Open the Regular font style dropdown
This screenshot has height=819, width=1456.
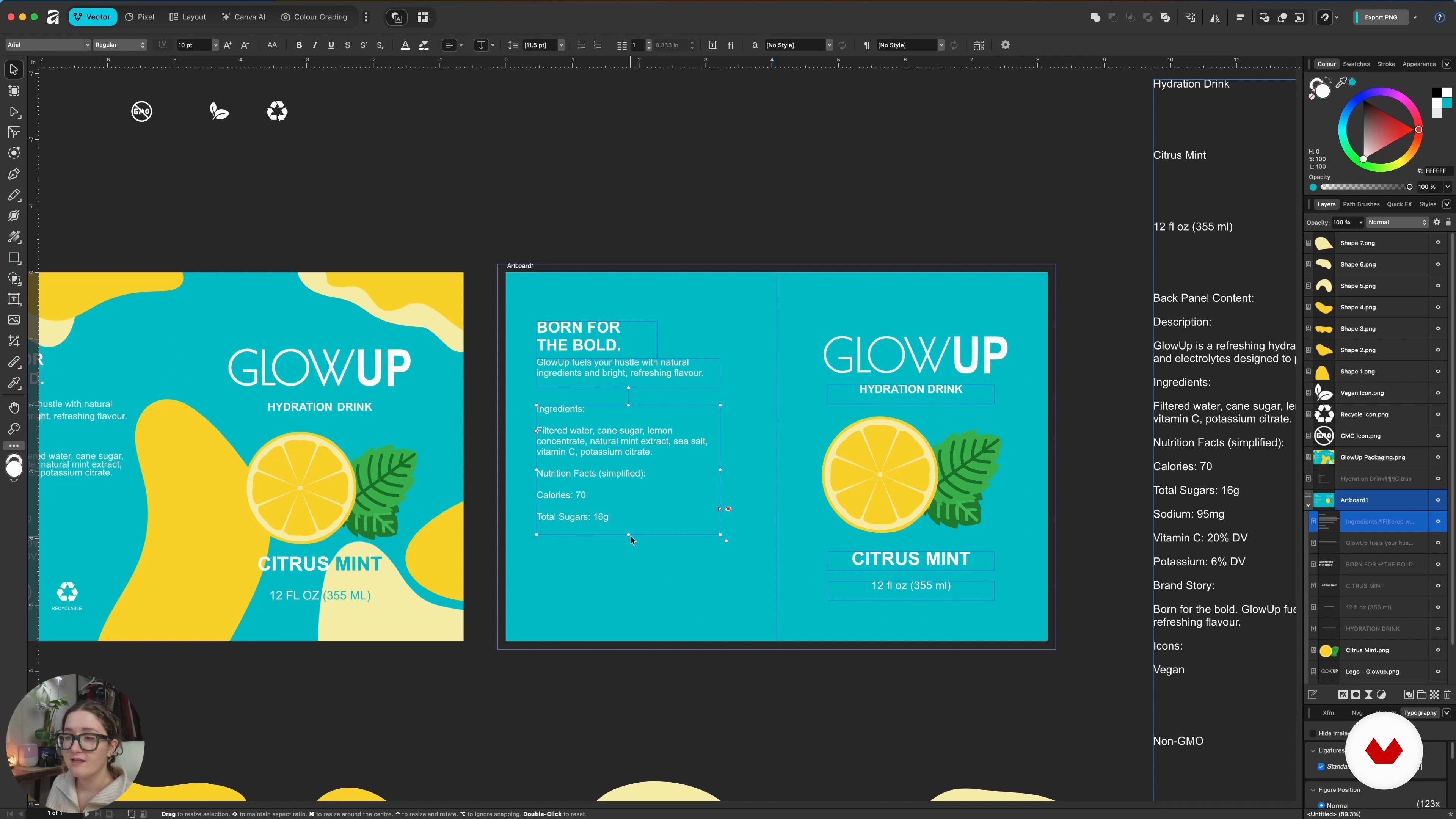coord(120,45)
